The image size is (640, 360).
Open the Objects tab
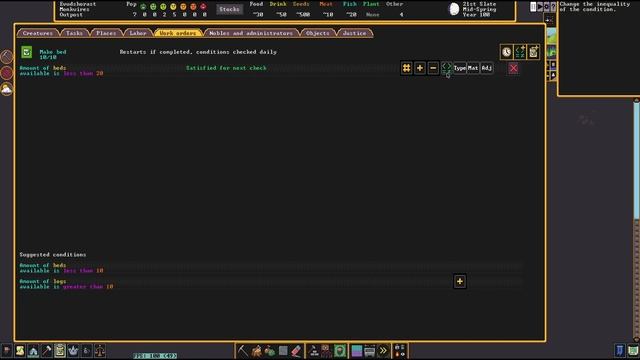[x=318, y=33]
